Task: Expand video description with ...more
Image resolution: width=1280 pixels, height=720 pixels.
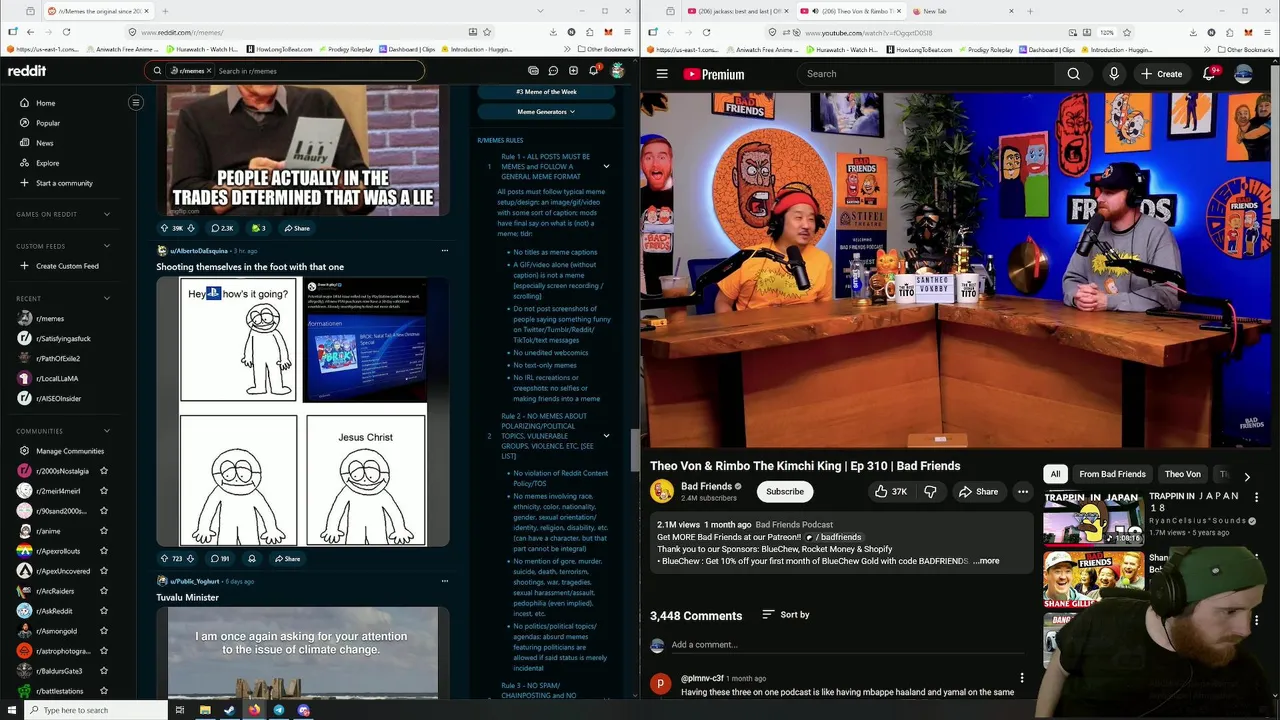Action: [986, 561]
